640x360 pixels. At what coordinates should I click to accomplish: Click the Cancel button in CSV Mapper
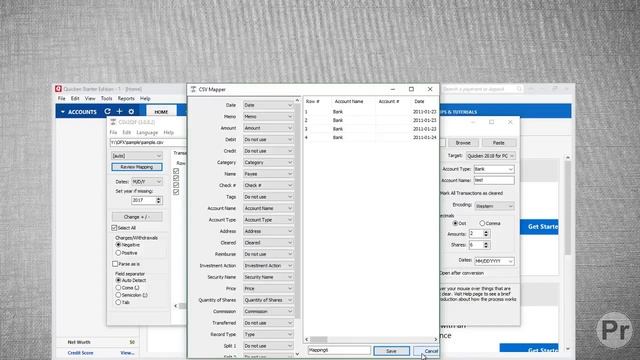coord(427,351)
